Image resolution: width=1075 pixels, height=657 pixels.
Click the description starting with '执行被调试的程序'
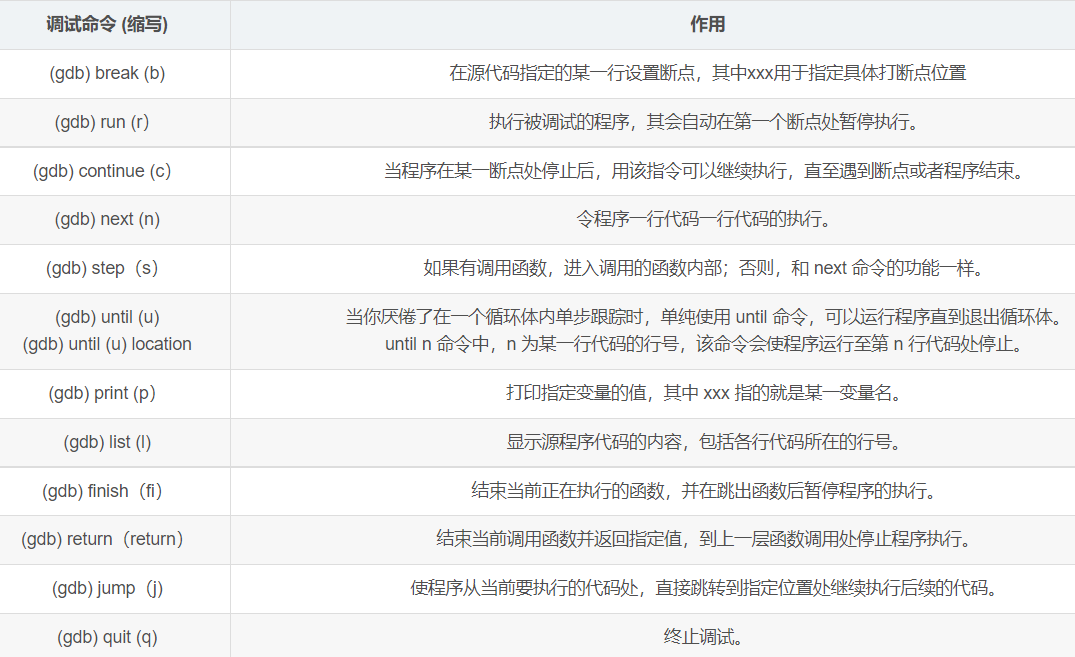[703, 122]
